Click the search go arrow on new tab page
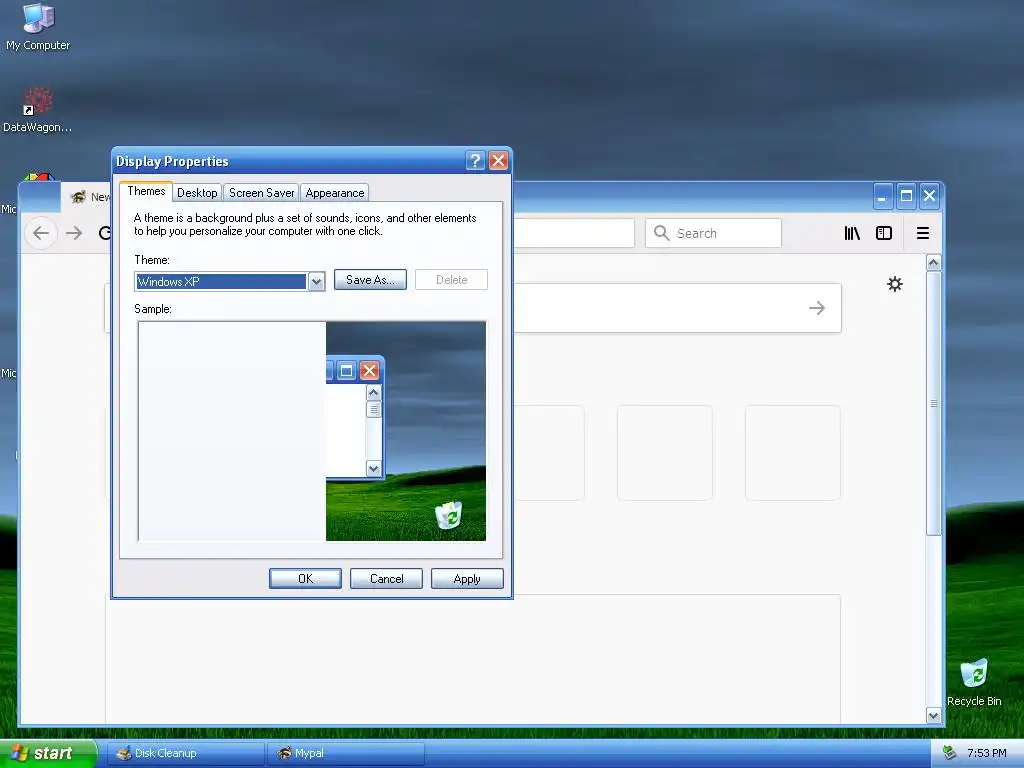This screenshot has width=1024, height=768. 817,308
